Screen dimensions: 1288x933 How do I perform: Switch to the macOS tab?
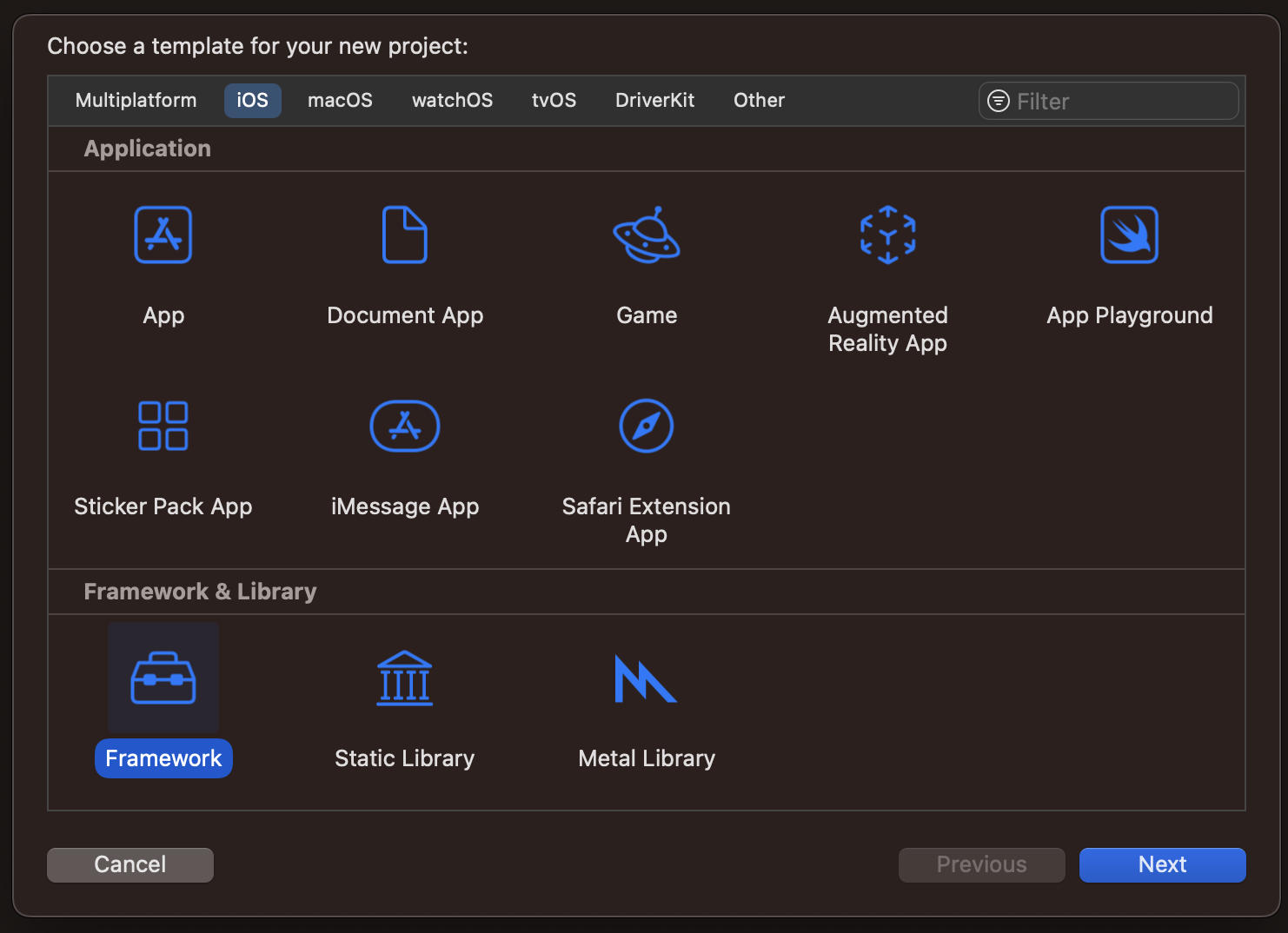point(340,101)
